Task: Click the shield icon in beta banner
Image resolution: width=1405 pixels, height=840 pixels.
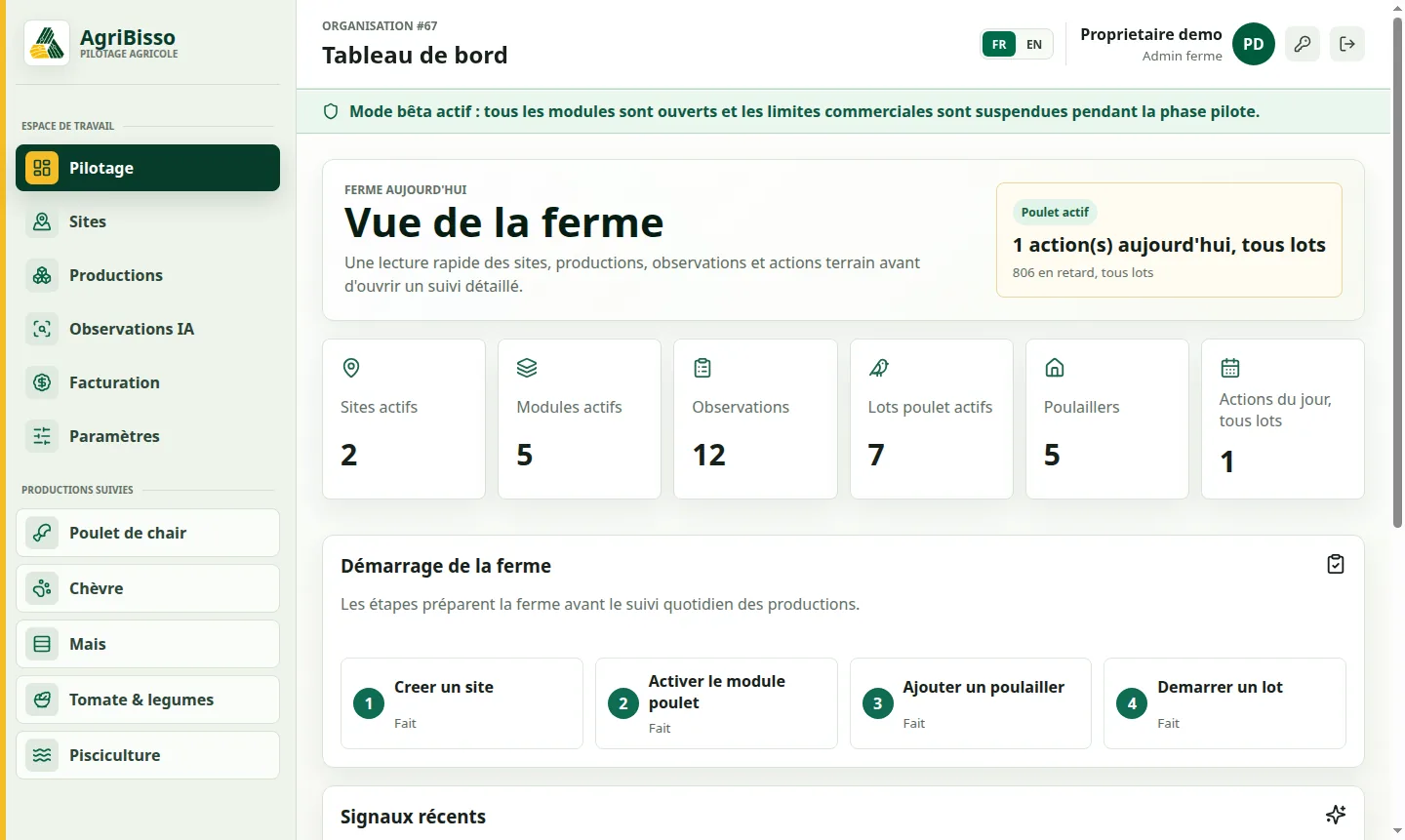Action: pyautogui.click(x=331, y=111)
